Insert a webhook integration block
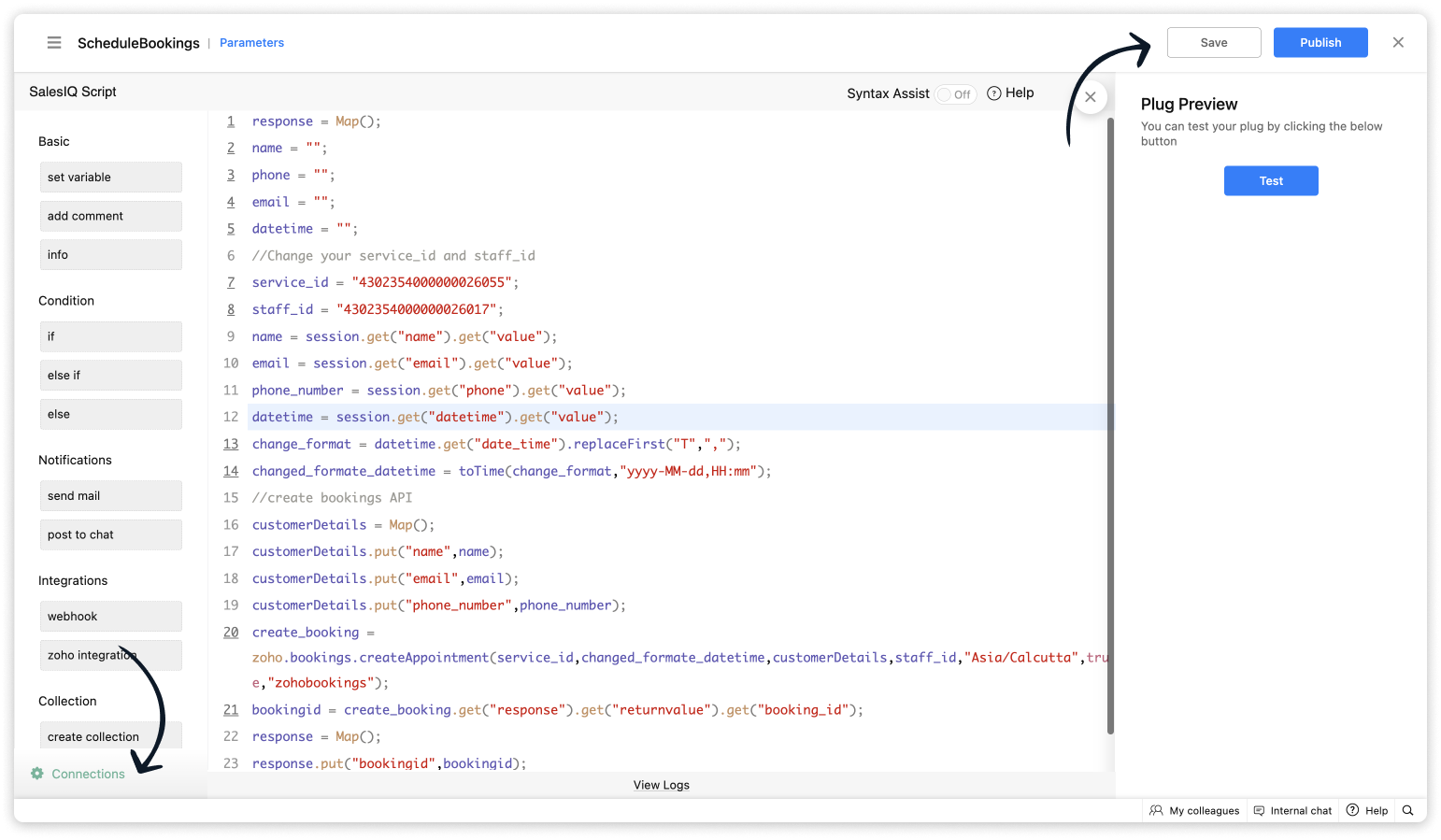The width and height of the screenshot is (1441, 840). [x=110, y=617]
